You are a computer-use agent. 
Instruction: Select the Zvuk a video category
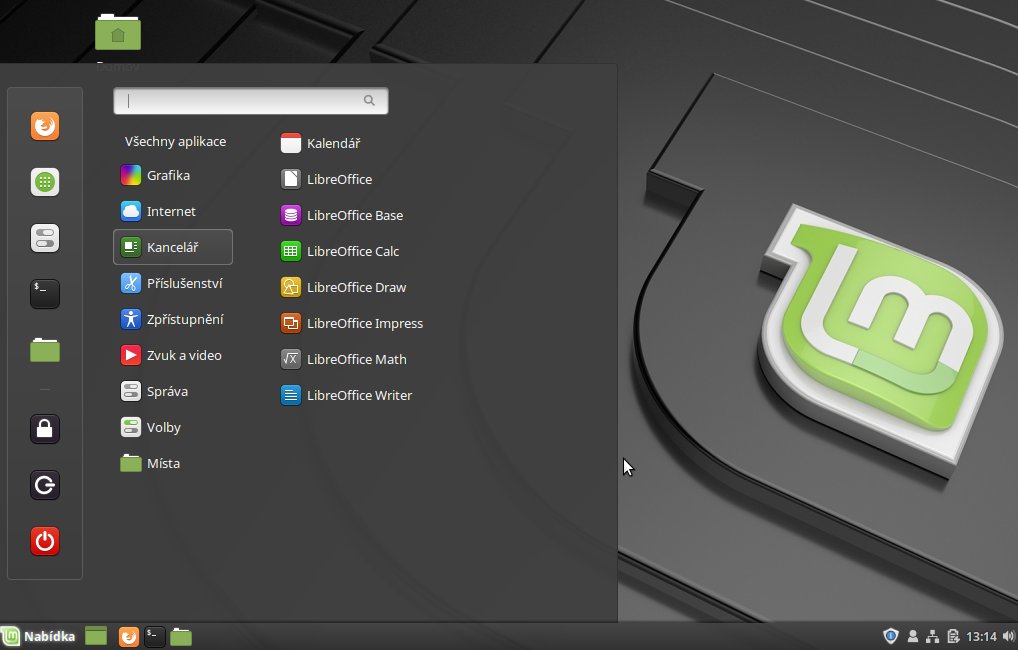(171, 355)
